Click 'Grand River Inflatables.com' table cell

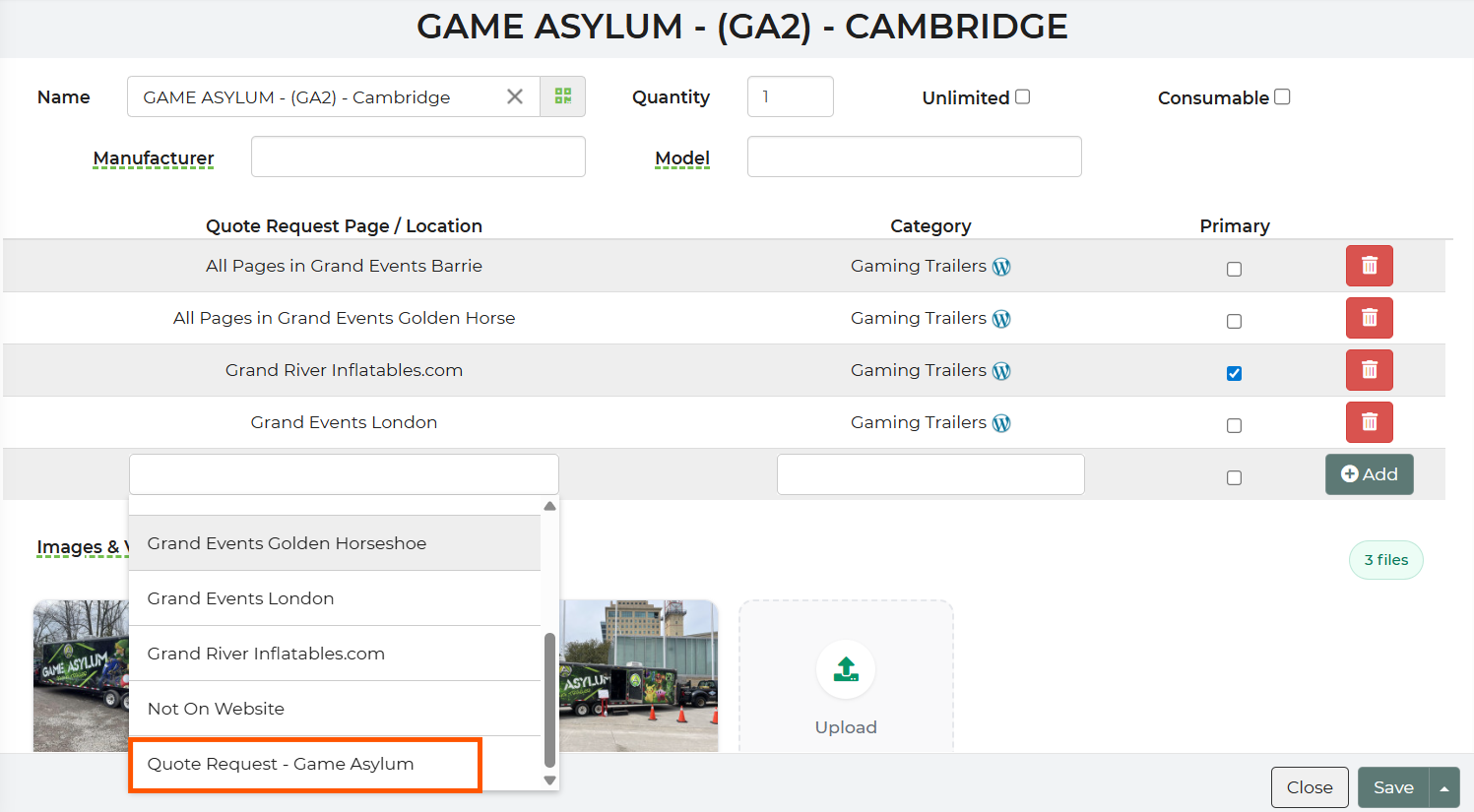pos(344,370)
